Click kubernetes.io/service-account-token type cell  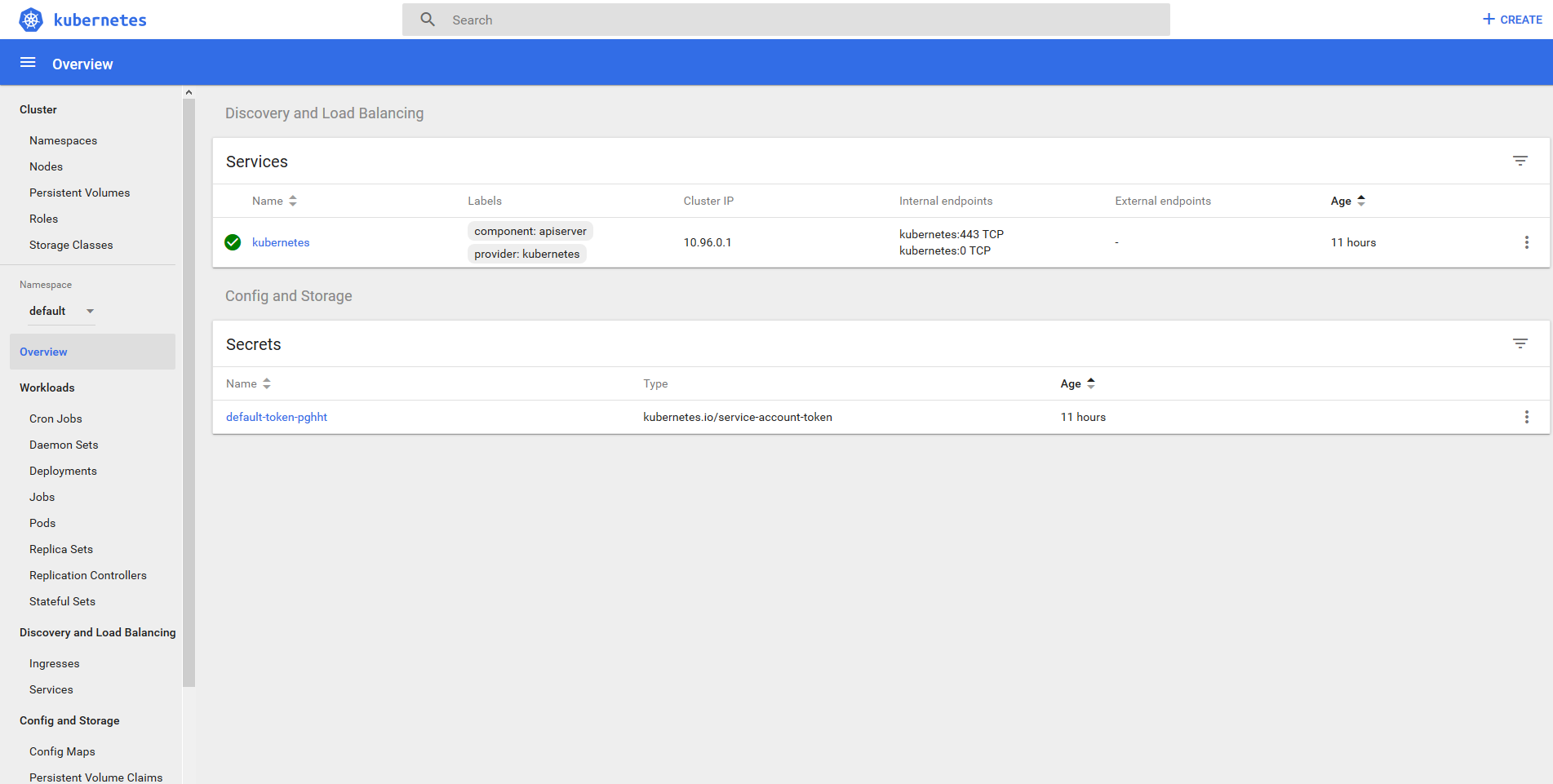click(738, 417)
